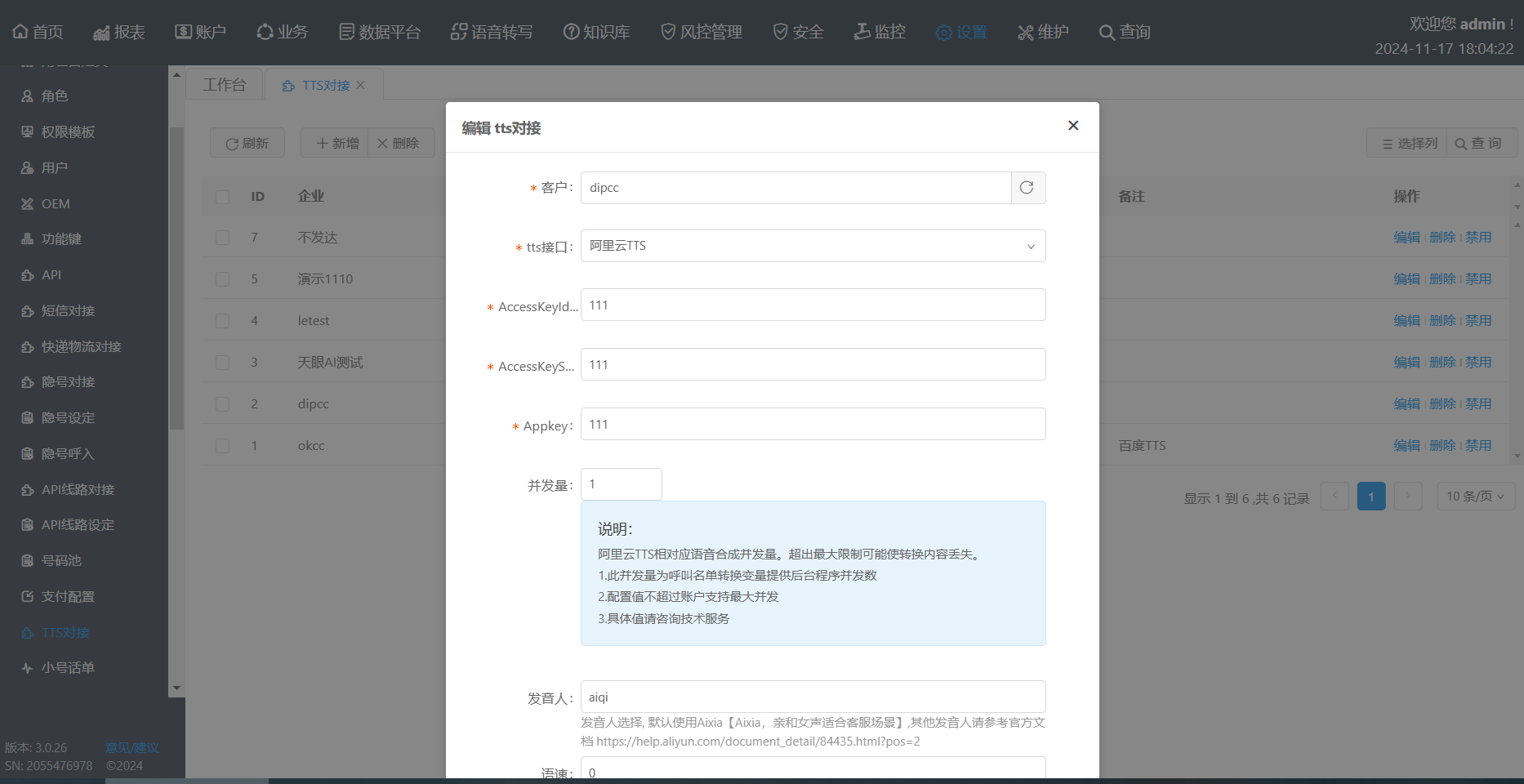Expand the tts接口 dropdown showing 阿里云TTS
Viewport: 1524px width, 784px height.
pos(813,246)
